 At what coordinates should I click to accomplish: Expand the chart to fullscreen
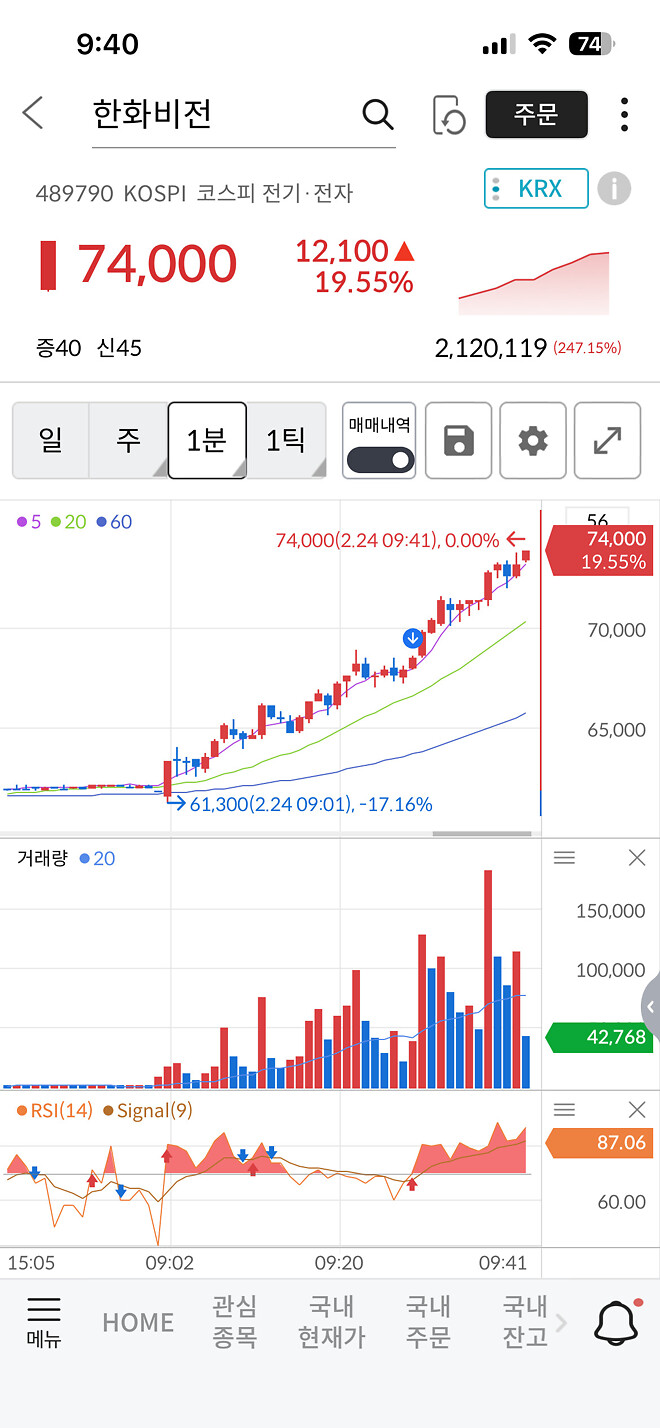(x=607, y=440)
